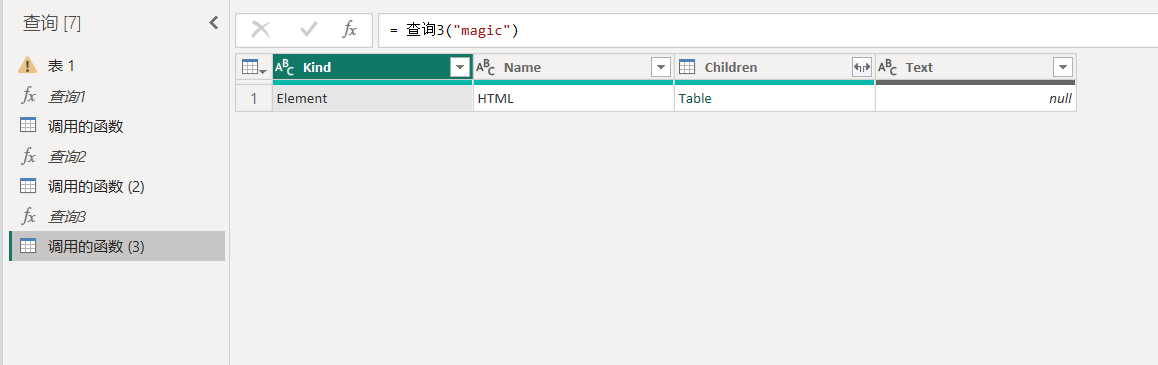Screen dimensions: 1158x365
Task: Click table icon of 调用的函数 (3)
Action: [x=28, y=246]
